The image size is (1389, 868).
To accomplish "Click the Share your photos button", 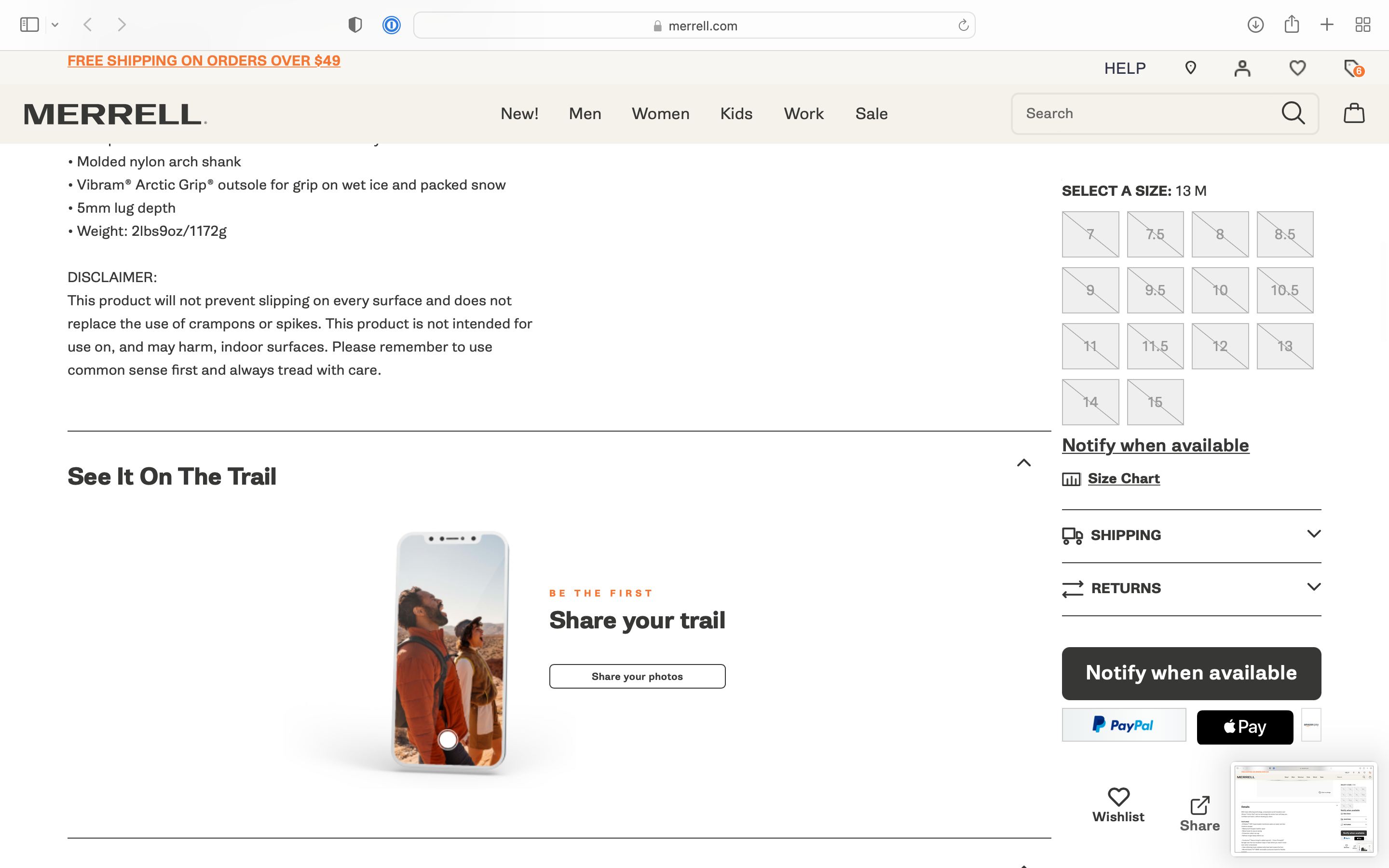I will (x=637, y=676).
